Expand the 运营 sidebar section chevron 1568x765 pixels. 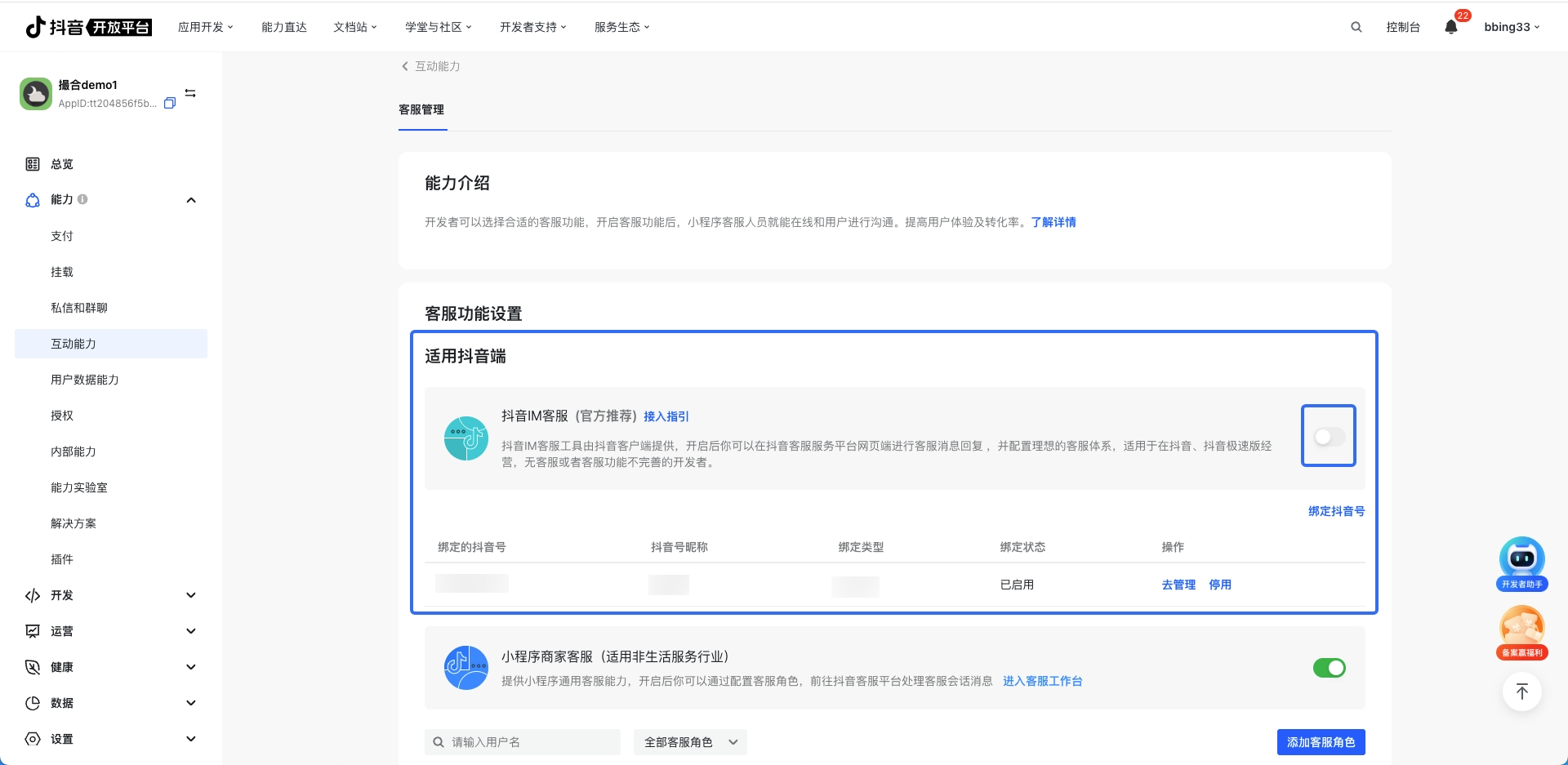[191, 631]
